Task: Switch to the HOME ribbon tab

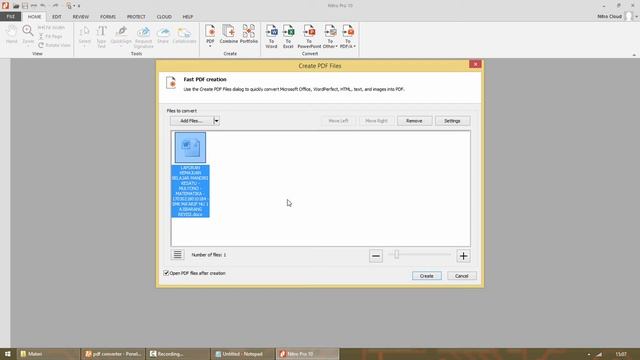Action: pyautogui.click(x=34, y=17)
